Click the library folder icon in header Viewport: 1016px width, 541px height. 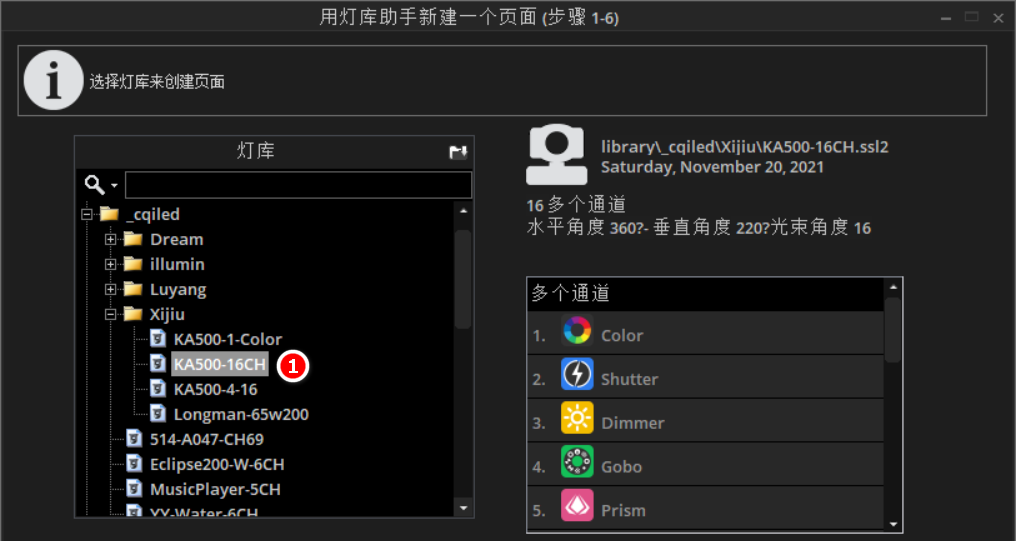(x=458, y=152)
